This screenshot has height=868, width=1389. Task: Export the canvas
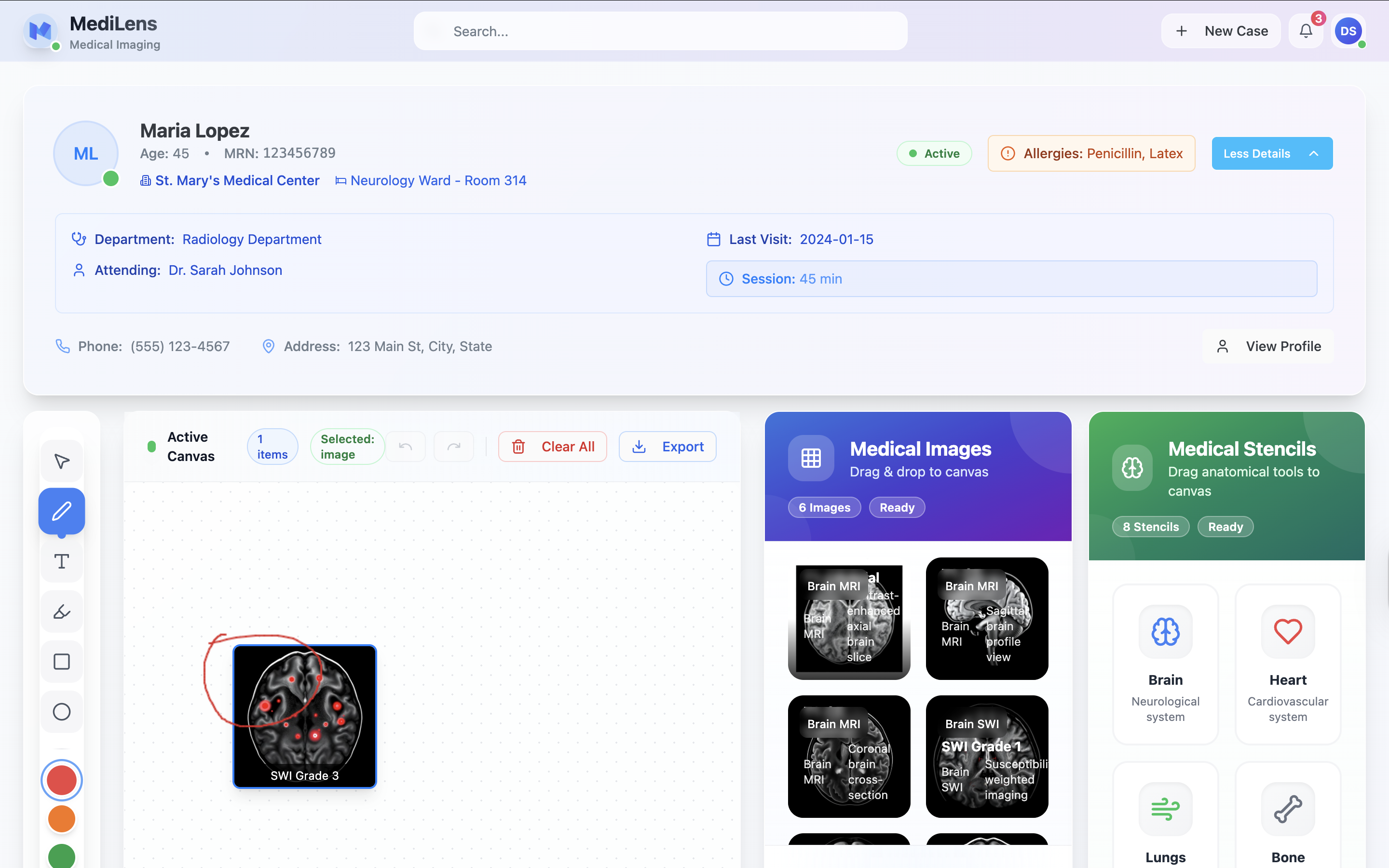click(x=667, y=447)
